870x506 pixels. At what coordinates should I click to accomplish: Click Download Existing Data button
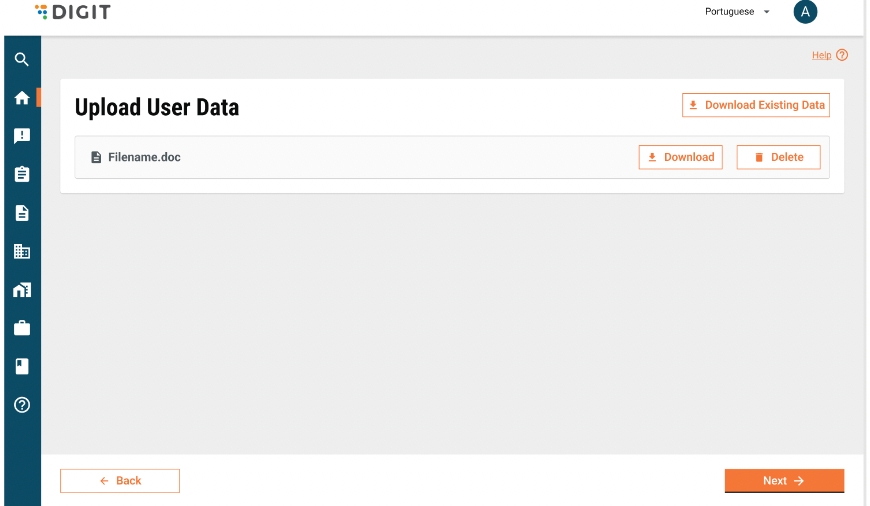click(x=756, y=105)
